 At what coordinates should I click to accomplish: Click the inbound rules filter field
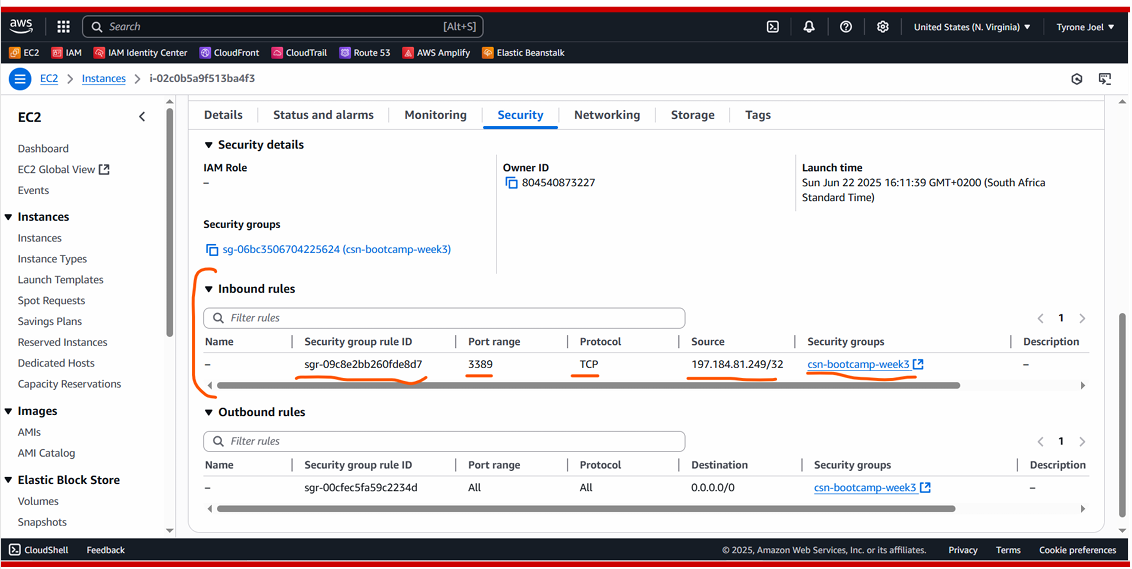click(444, 318)
